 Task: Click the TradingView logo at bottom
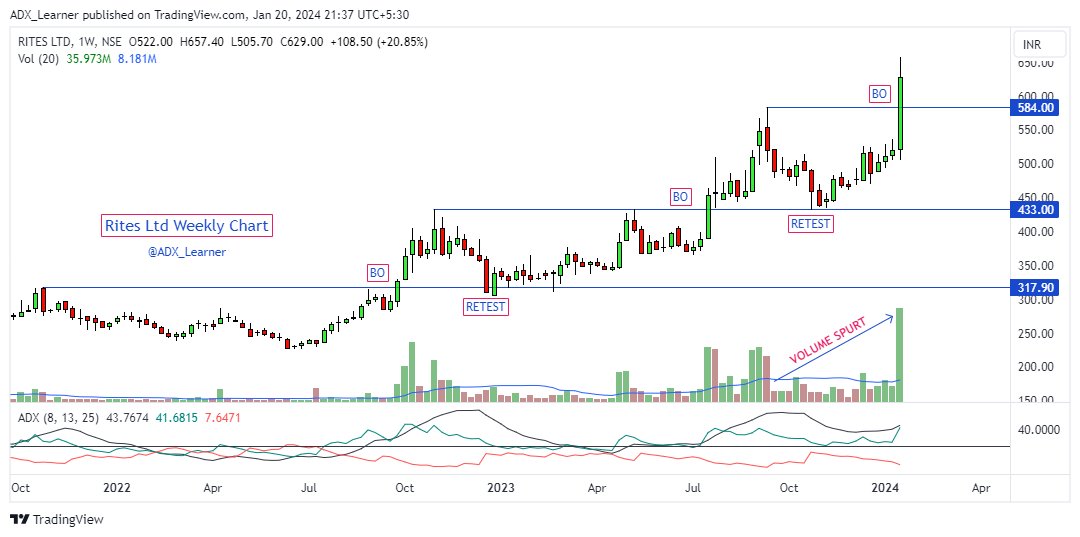coord(56,519)
